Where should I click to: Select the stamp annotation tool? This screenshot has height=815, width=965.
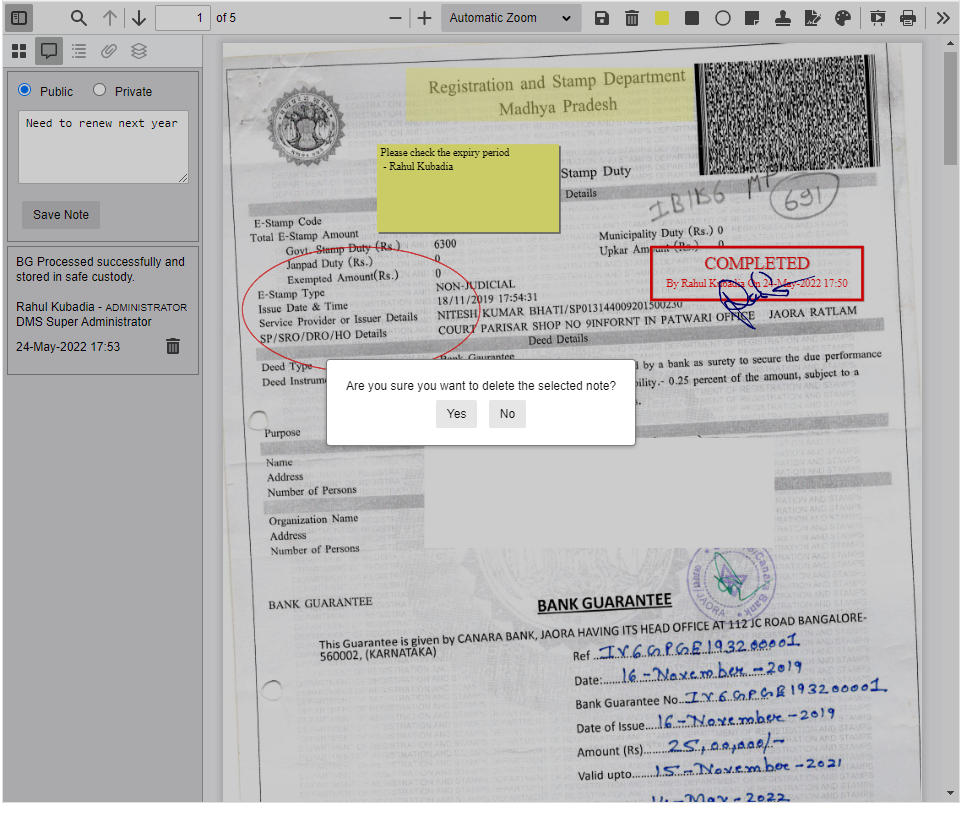pyautogui.click(x=783, y=17)
